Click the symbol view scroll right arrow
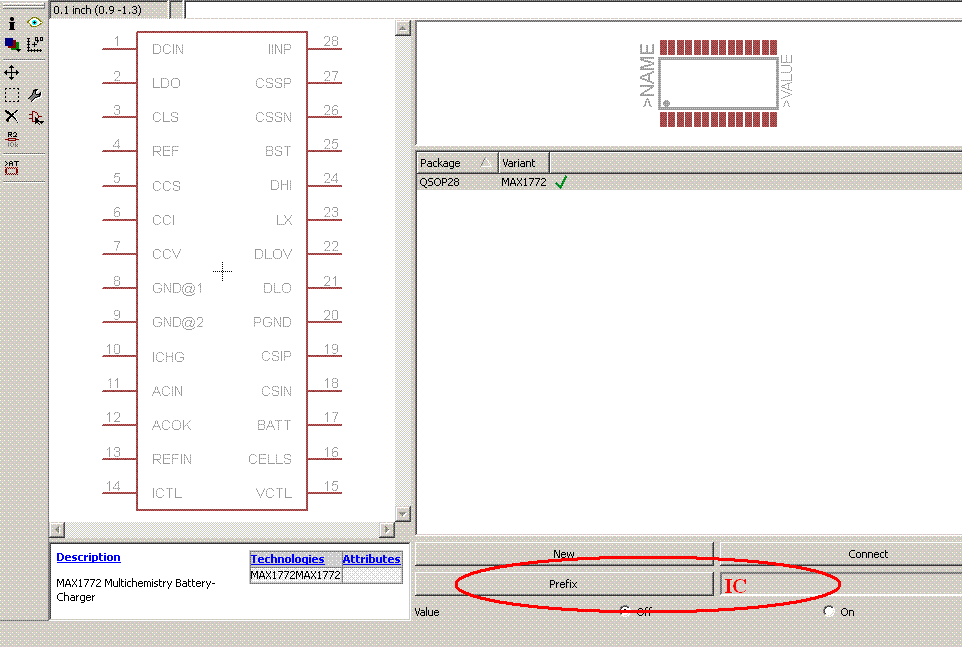 [387, 529]
